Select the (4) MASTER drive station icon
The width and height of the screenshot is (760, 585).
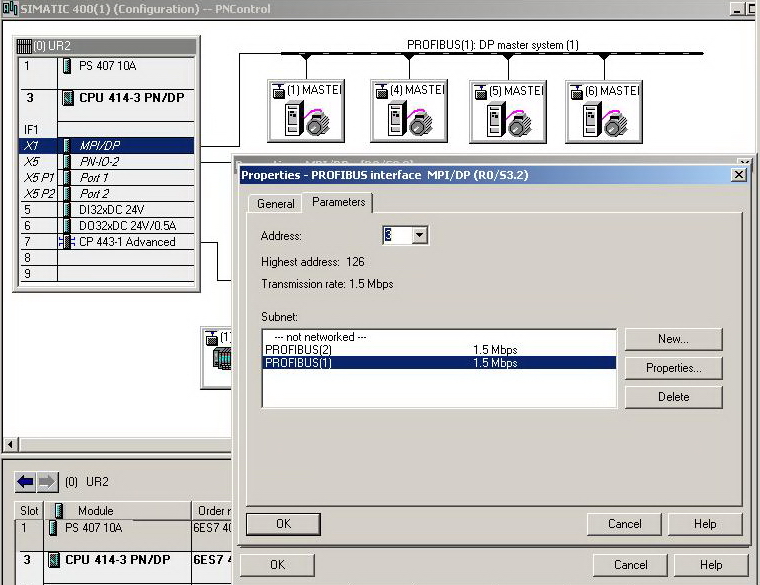409,111
